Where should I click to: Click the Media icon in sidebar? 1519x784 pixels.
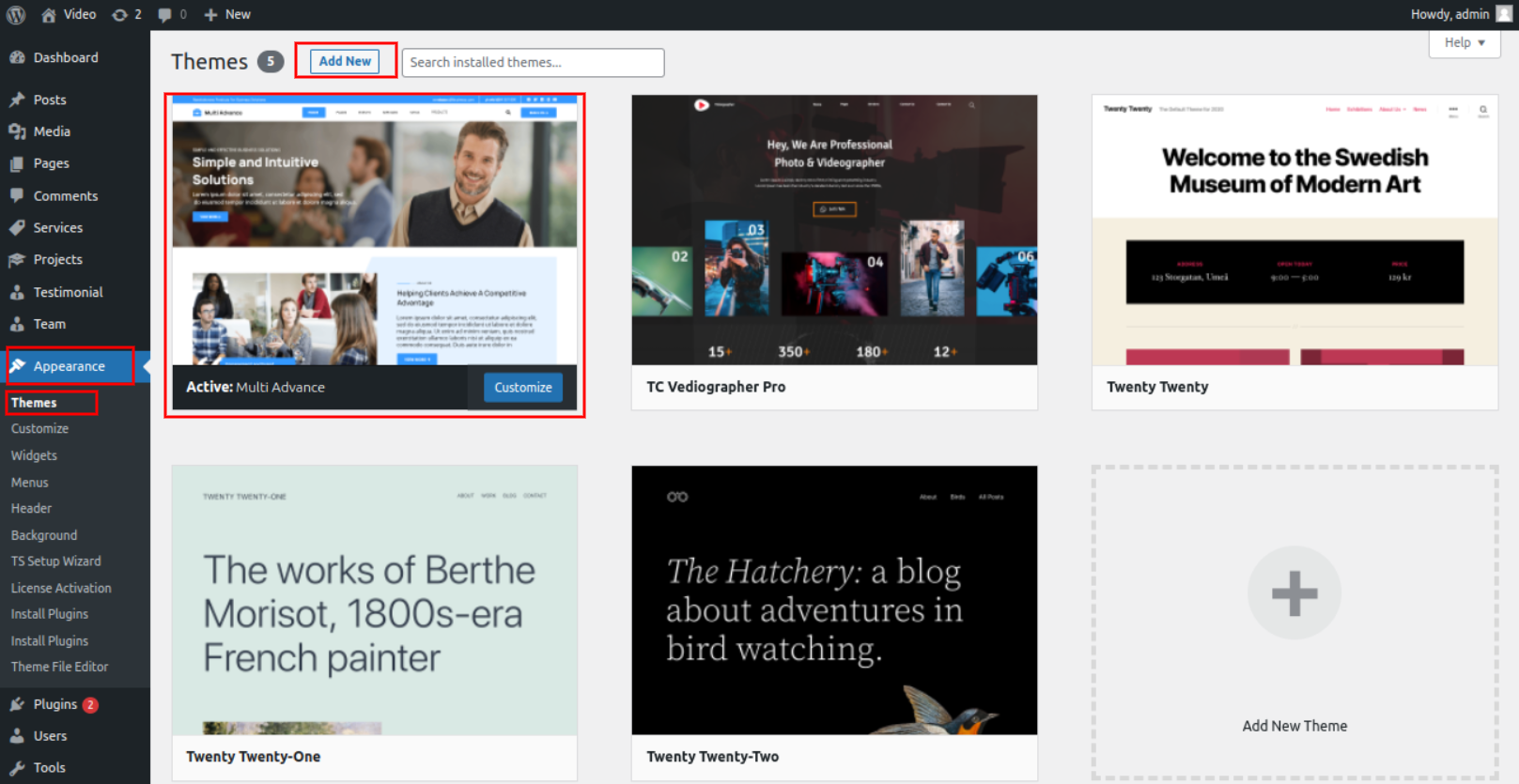tap(17, 131)
